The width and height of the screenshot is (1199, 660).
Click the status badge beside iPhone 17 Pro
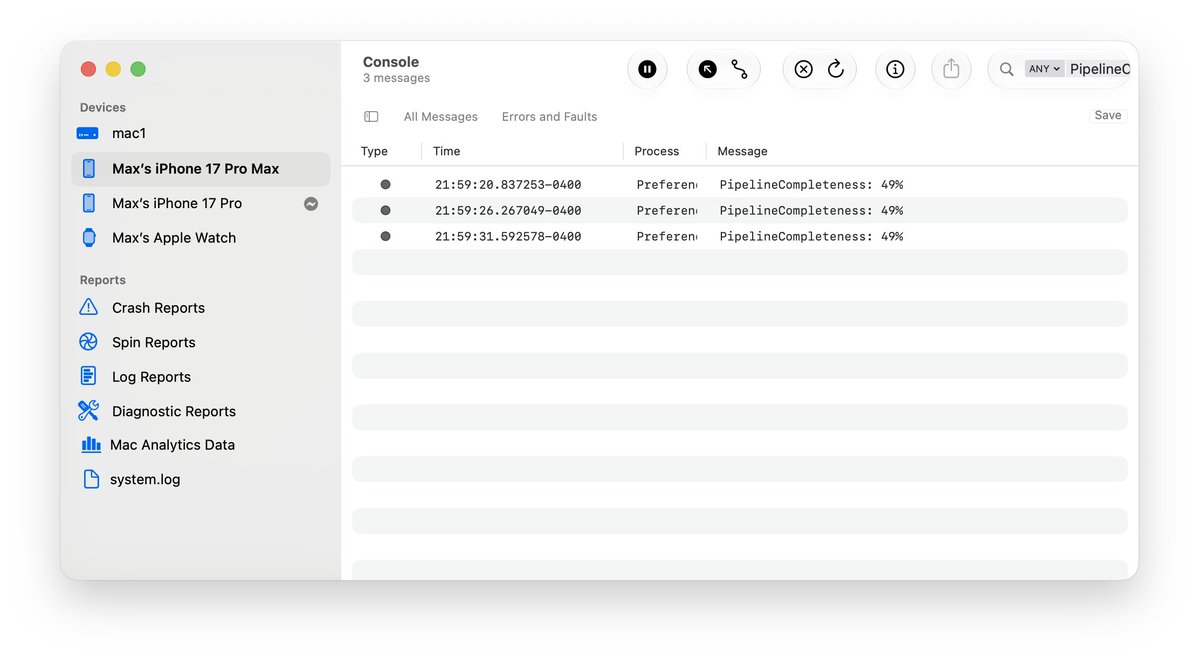310,204
